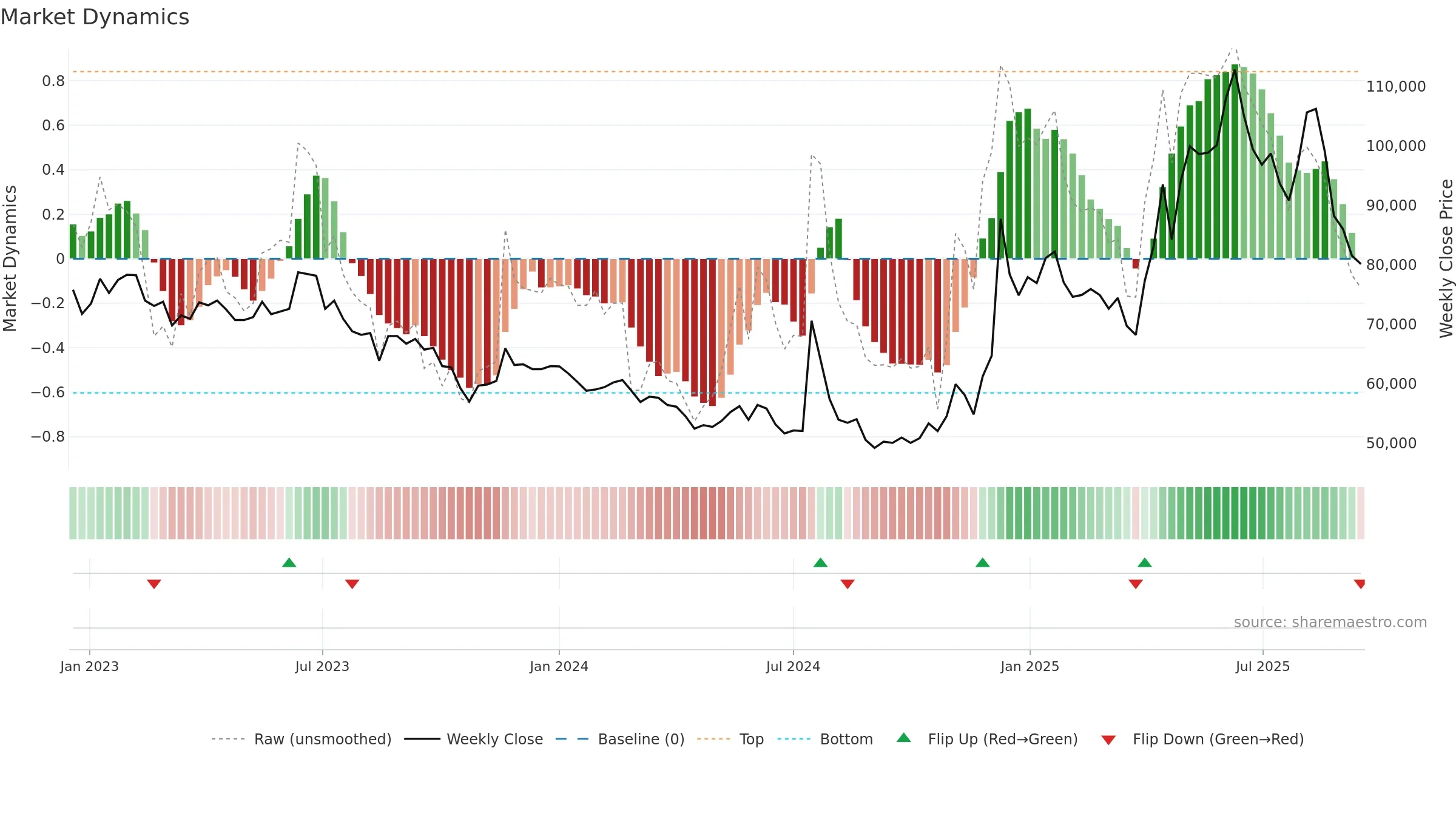Select the Flip Down marker in August 2024

click(x=848, y=584)
